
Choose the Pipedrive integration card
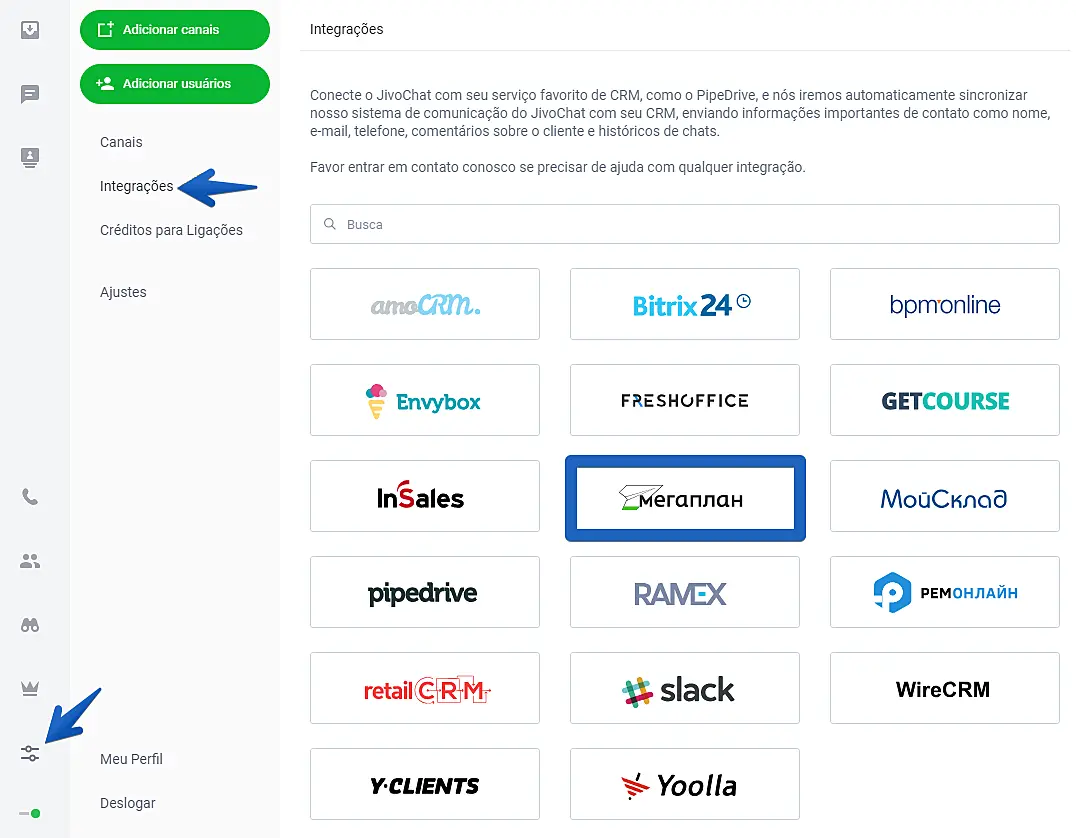424,592
